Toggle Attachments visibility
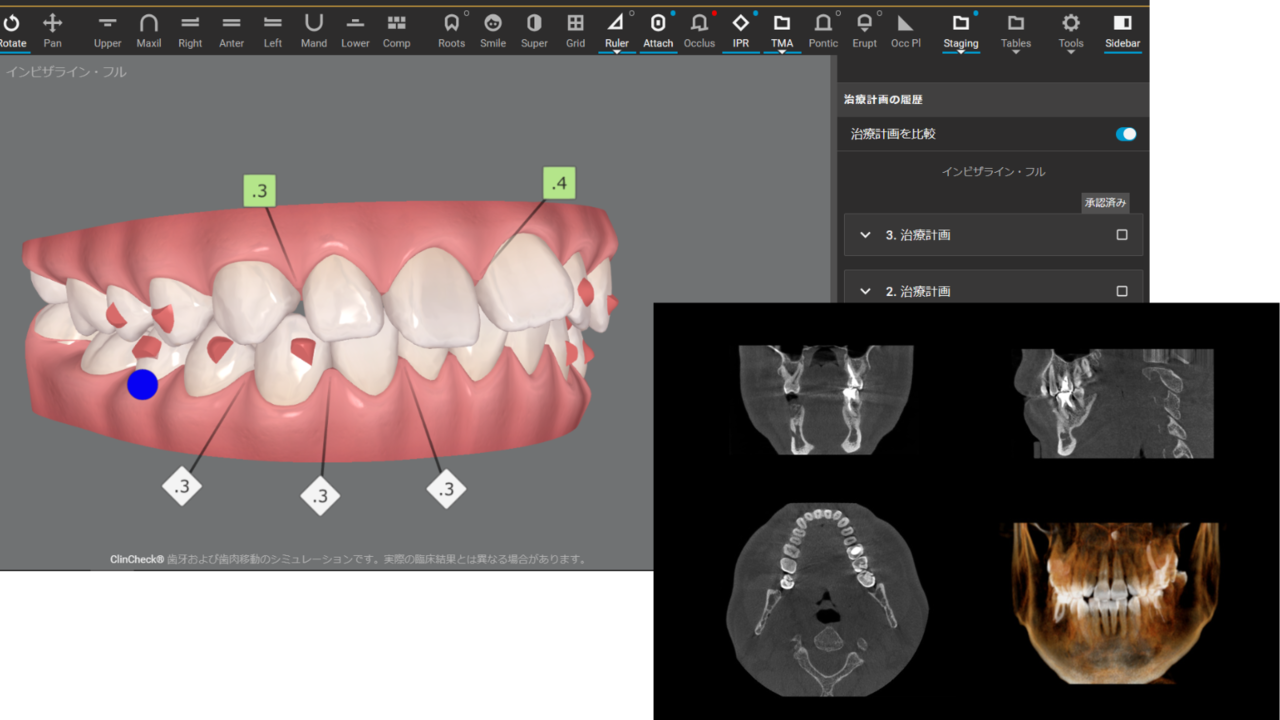The height and width of the screenshot is (720, 1280). tap(658, 29)
